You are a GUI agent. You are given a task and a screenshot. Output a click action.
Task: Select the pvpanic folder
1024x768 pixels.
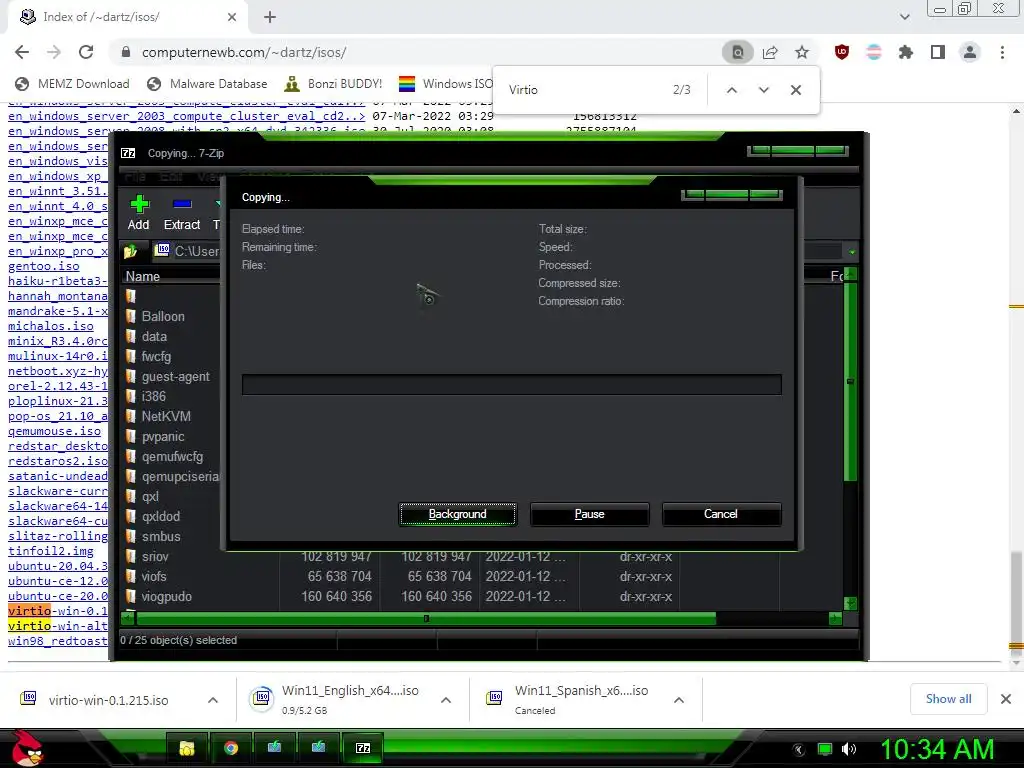click(163, 437)
